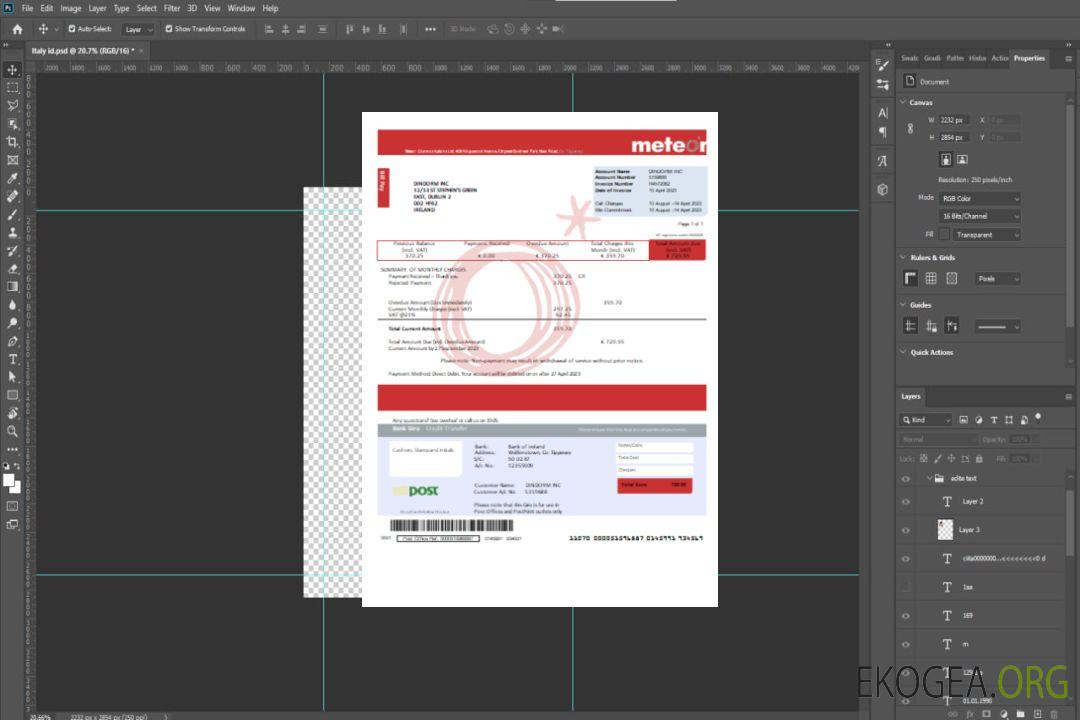The height and width of the screenshot is (720, 1080).
Task: Hide the m text layer
Action: point(906,644)
